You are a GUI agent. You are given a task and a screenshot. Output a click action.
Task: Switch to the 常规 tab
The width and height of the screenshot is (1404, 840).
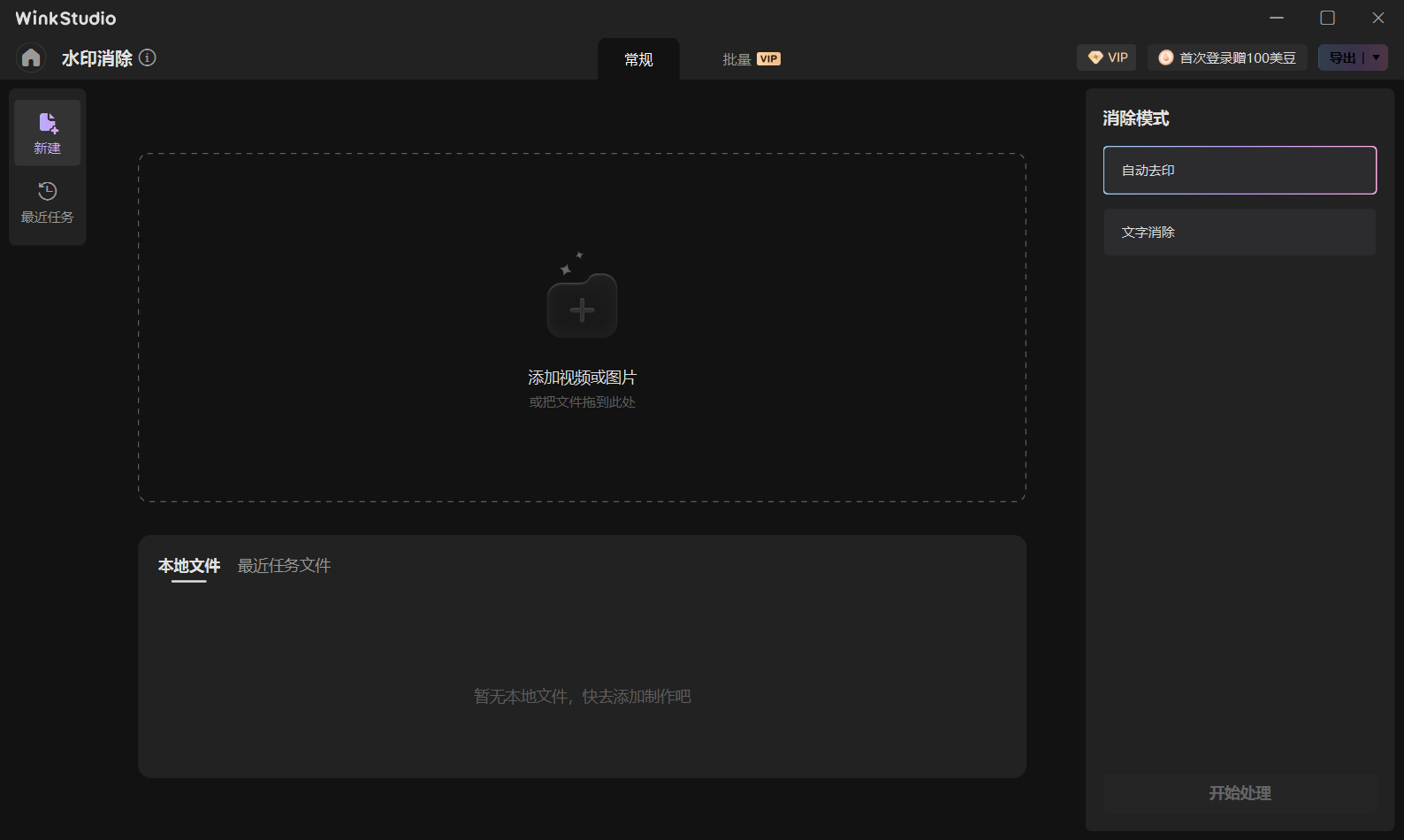point(638,59)
